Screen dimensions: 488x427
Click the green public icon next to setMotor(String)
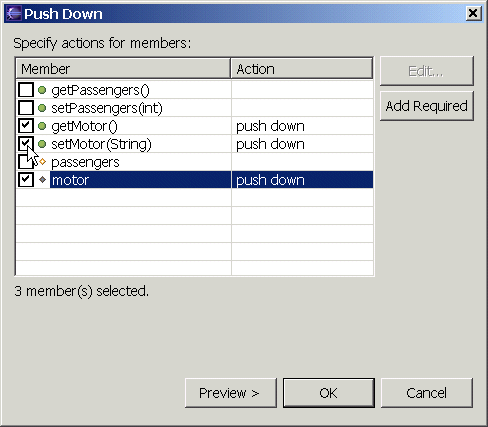[42, 144]
